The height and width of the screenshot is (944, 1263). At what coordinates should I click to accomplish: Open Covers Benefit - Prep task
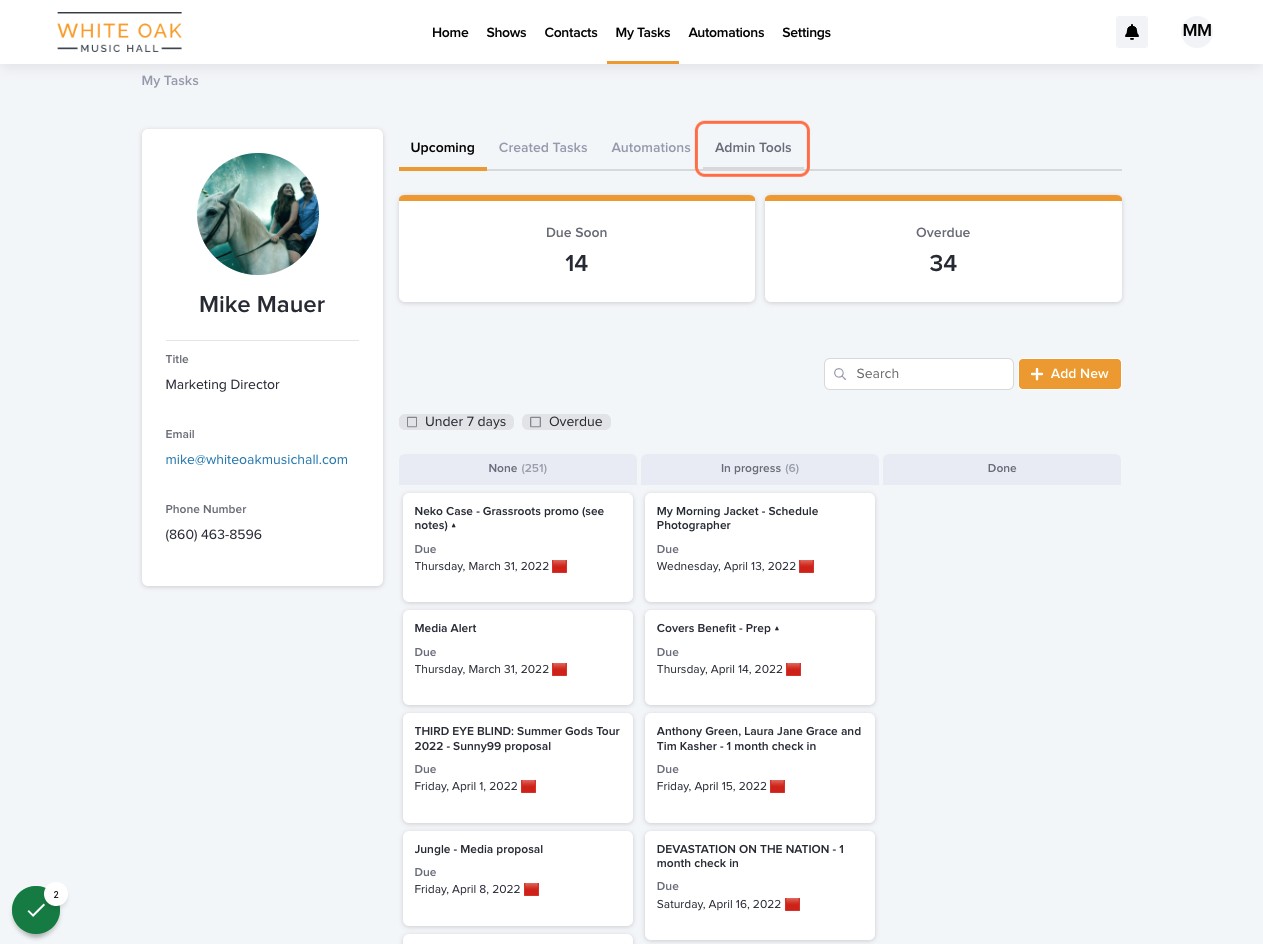pyautogui.click(x=760, y=657)
